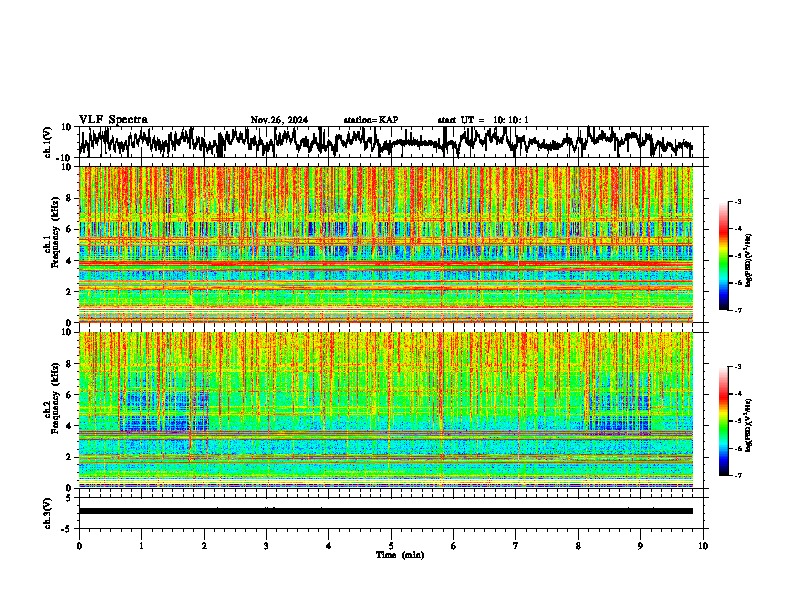Click time axis tick label "9"
This screenshot has height=612, width=792.
[640, 546]
